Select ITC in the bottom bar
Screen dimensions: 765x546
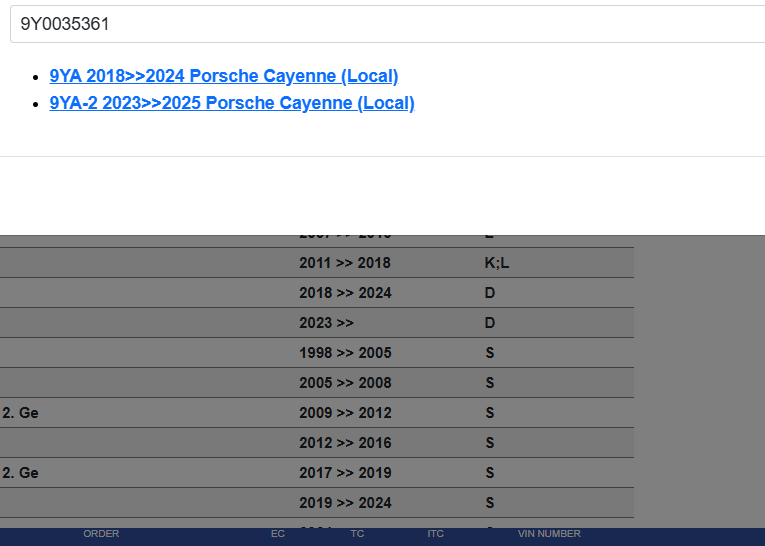pos(436,534)
